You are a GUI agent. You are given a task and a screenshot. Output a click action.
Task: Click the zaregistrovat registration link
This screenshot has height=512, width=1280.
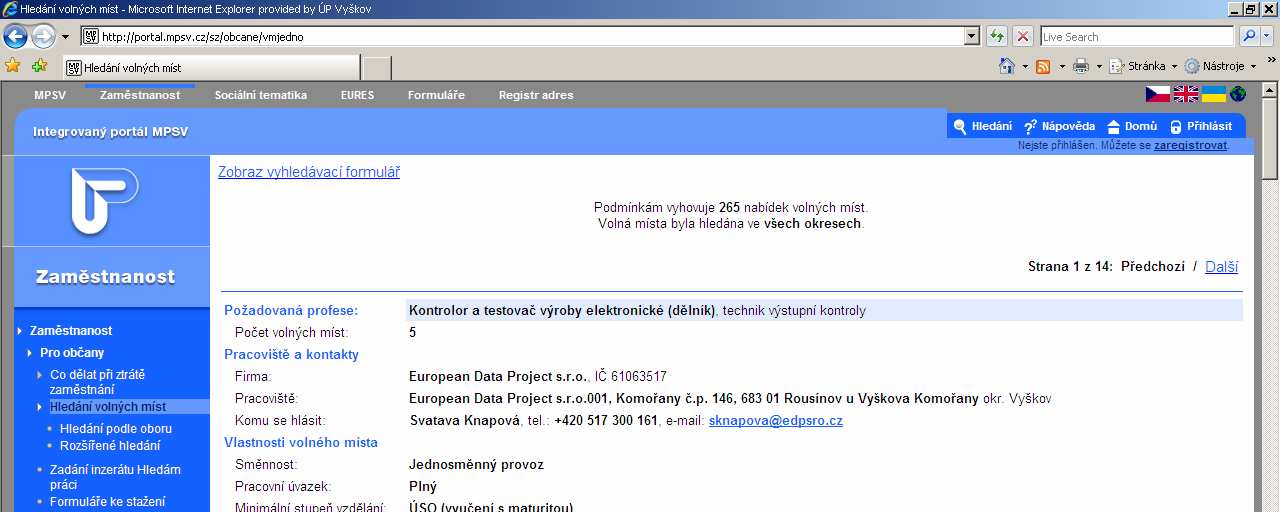1190,146
